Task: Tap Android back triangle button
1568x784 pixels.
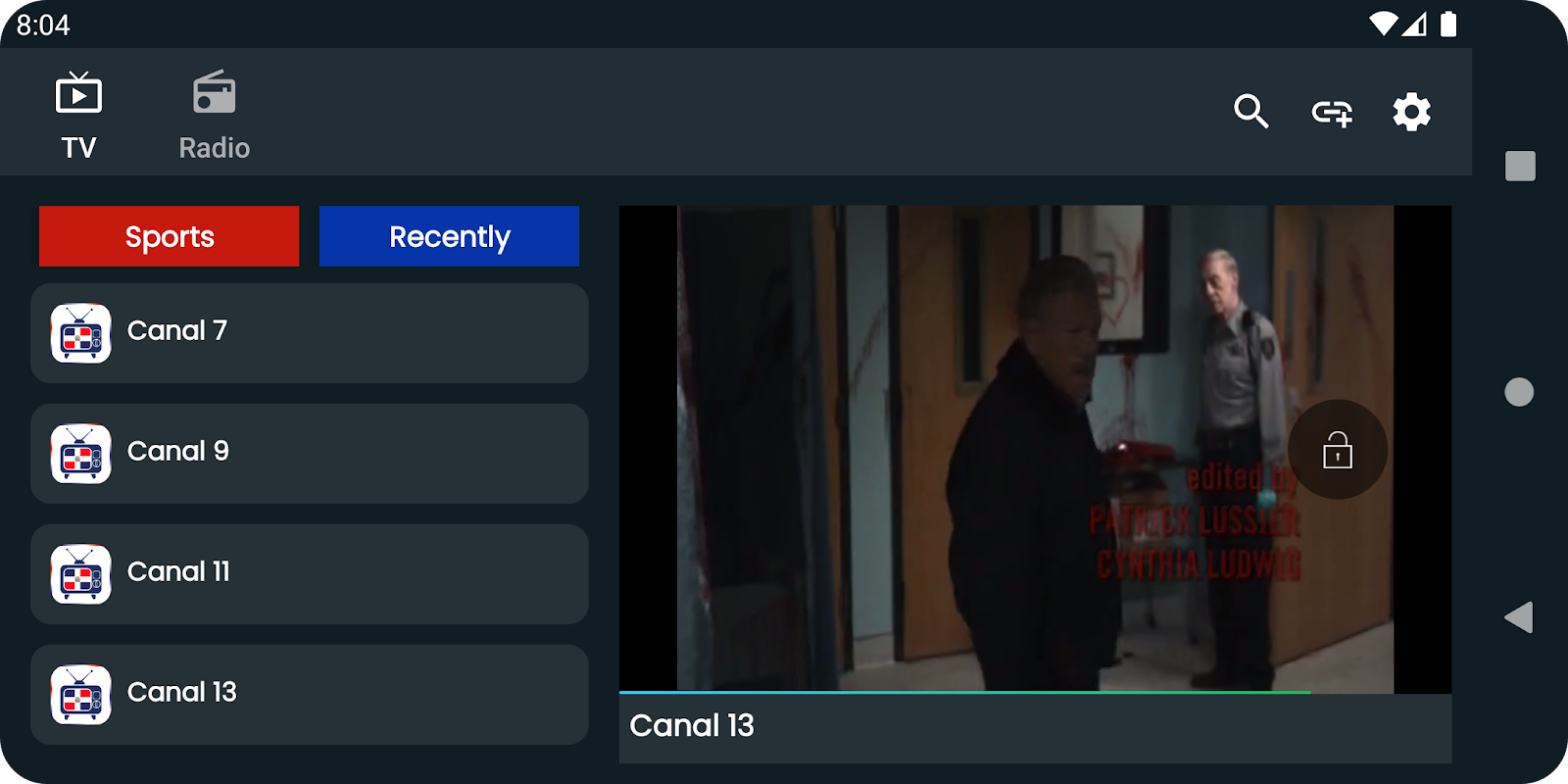Action: [1519, 617]
